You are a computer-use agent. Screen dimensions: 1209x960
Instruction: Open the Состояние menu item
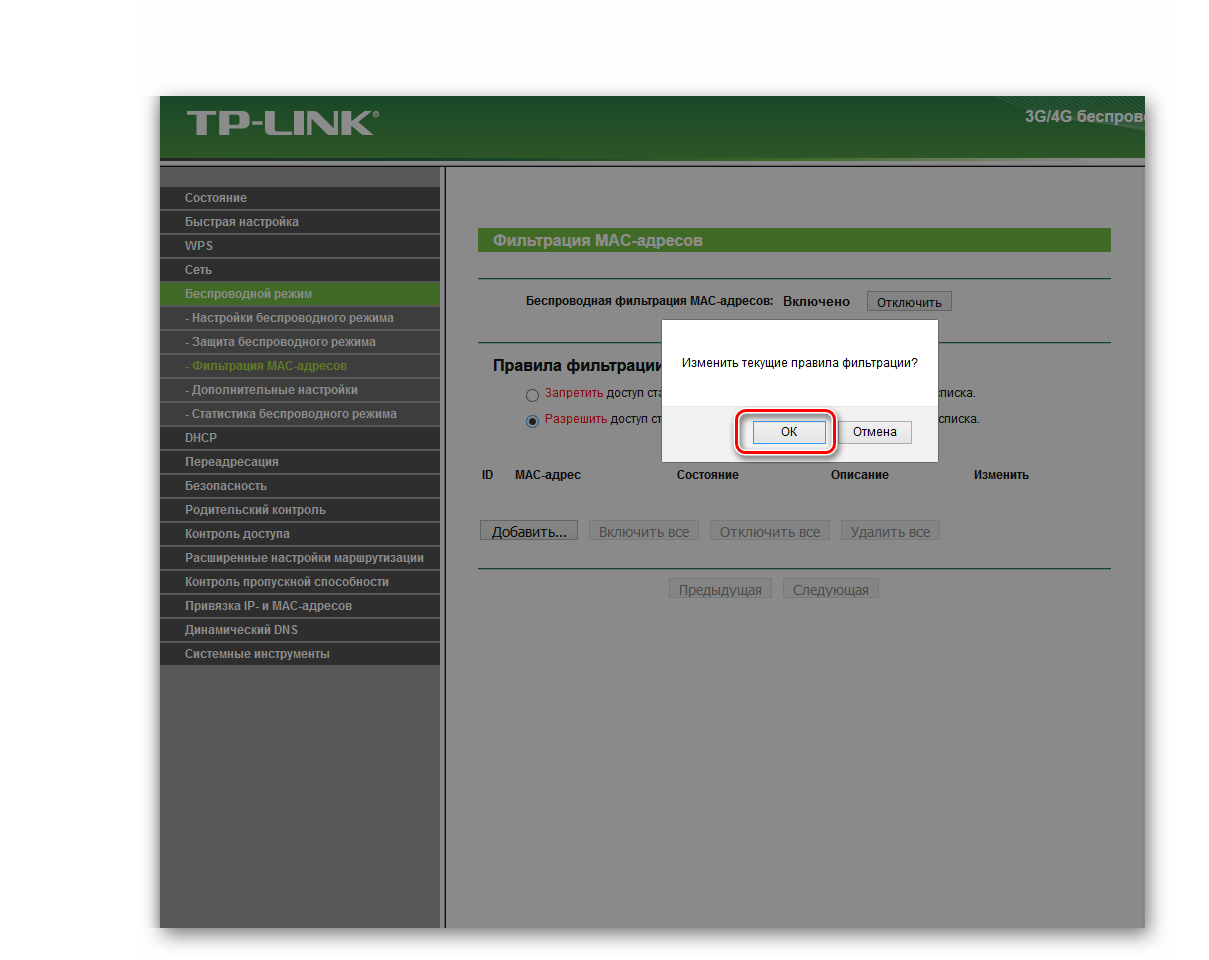pyautogui.click(x=216, y=198)
